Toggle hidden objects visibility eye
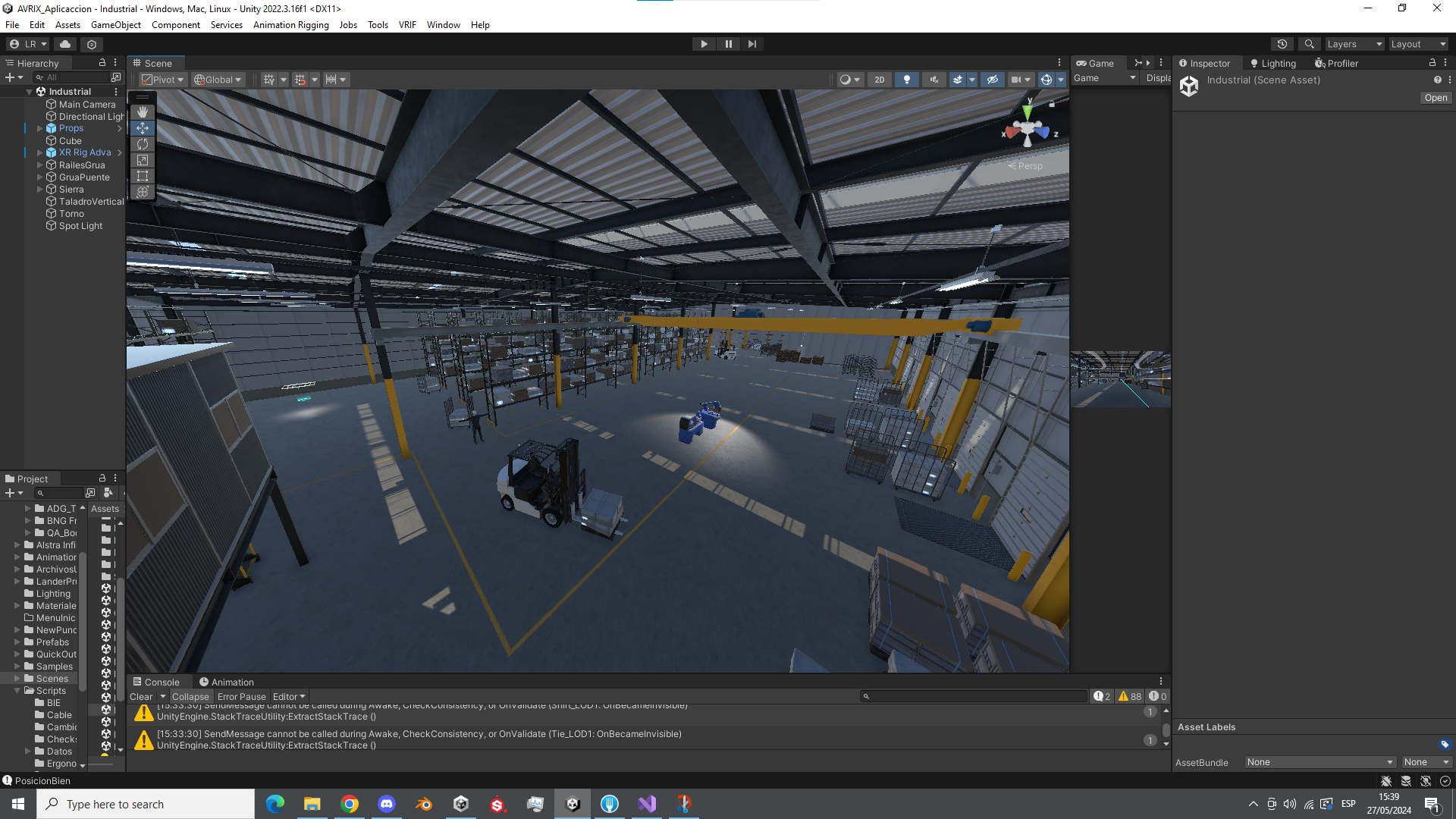Image resolution: width=1456 pixels, height=819 pixels. tap(992, 80)
